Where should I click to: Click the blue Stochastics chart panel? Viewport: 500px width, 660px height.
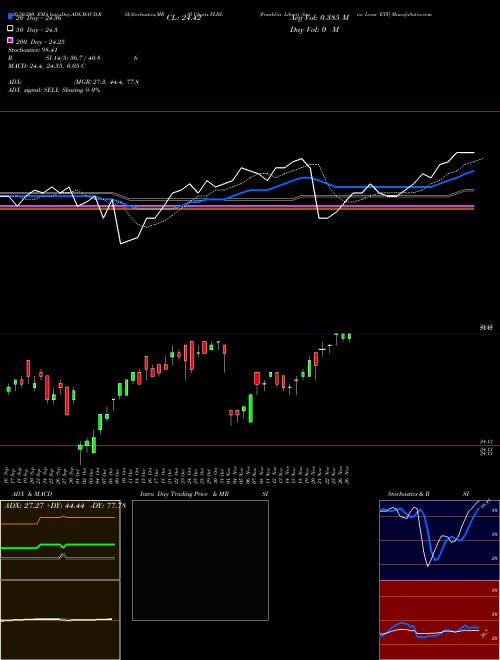point(439,540)
